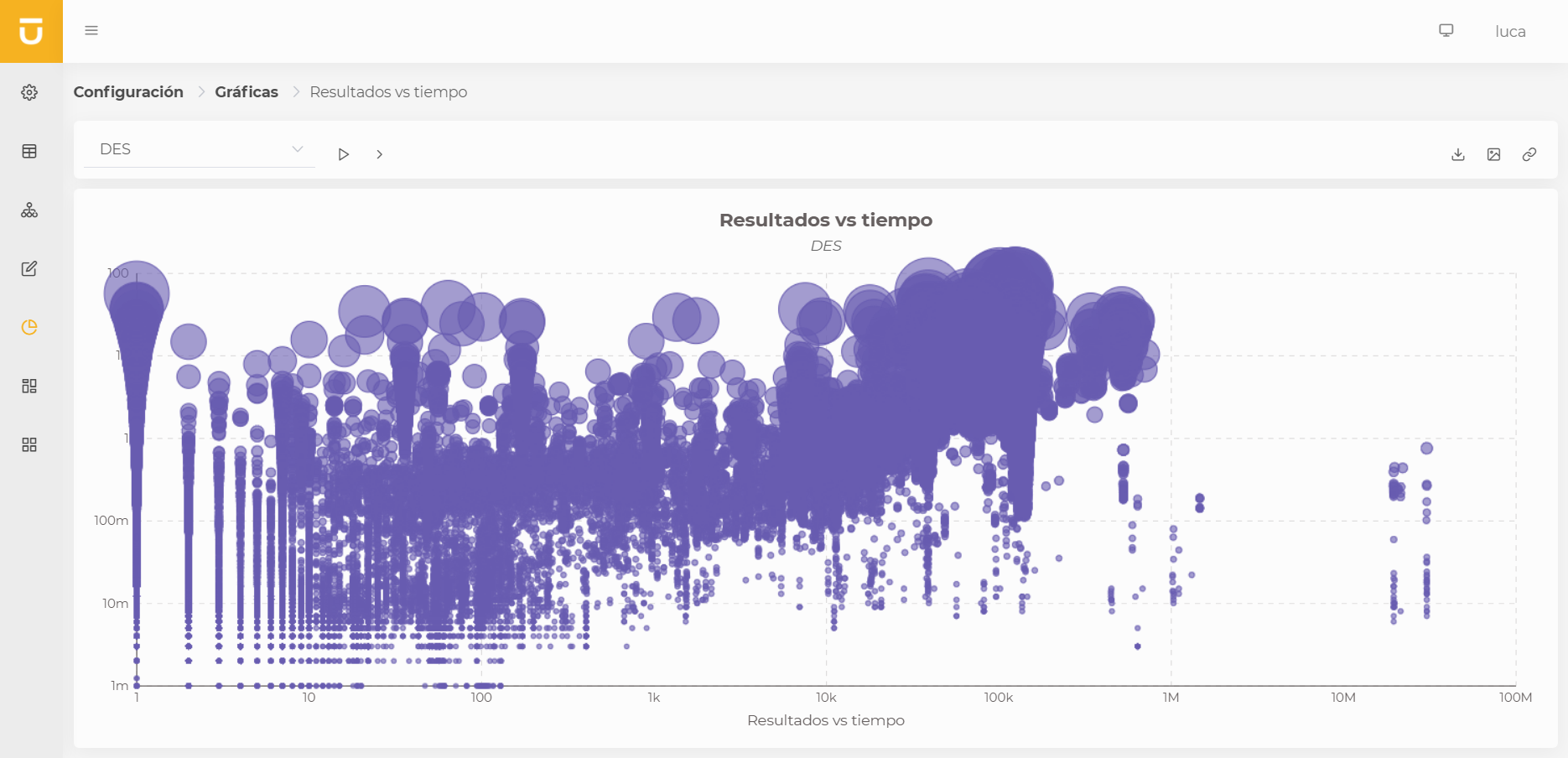Navigate to Gráficas breadcrumb
This screenshot has height=758, width=1568.
tap(247, 92)
